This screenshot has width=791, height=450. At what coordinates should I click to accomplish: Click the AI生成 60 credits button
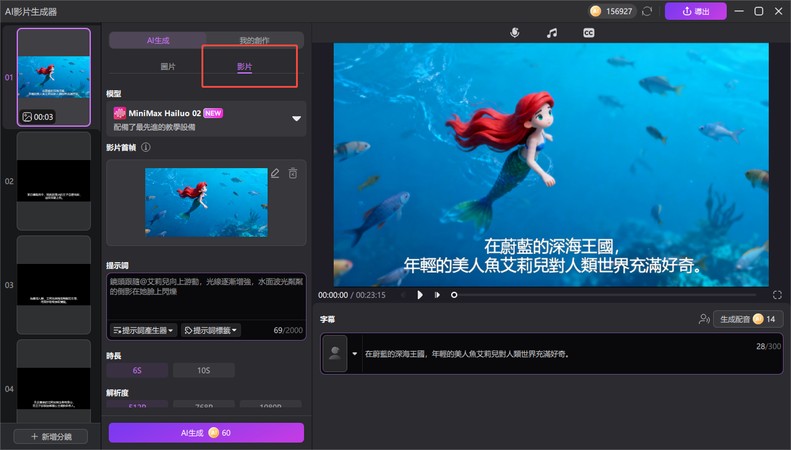point(206,433)
